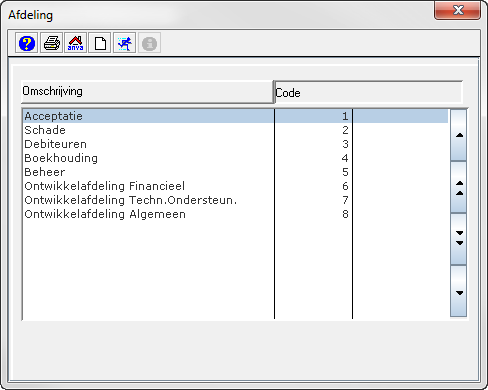This screenshot has height=390, width=488.
Task: Click code value 4
Action: (345, 158)
